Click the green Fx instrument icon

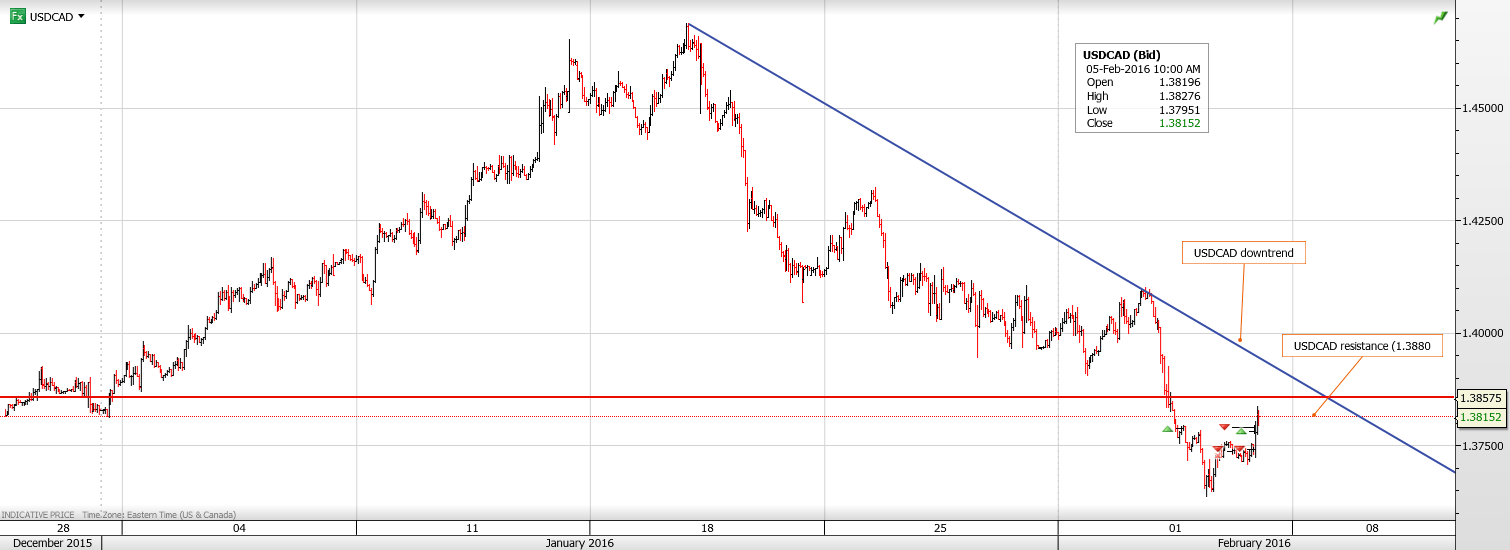pos(17,17)
